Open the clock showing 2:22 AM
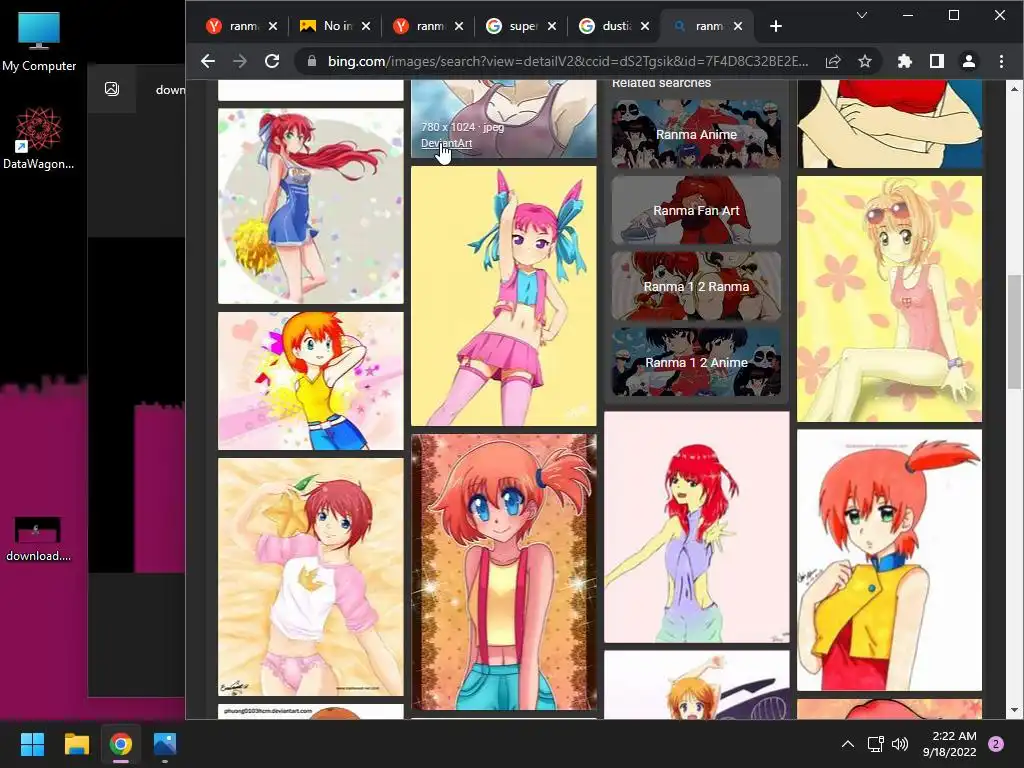Viewport: 1024px width, 768px height. coord(950,744)
